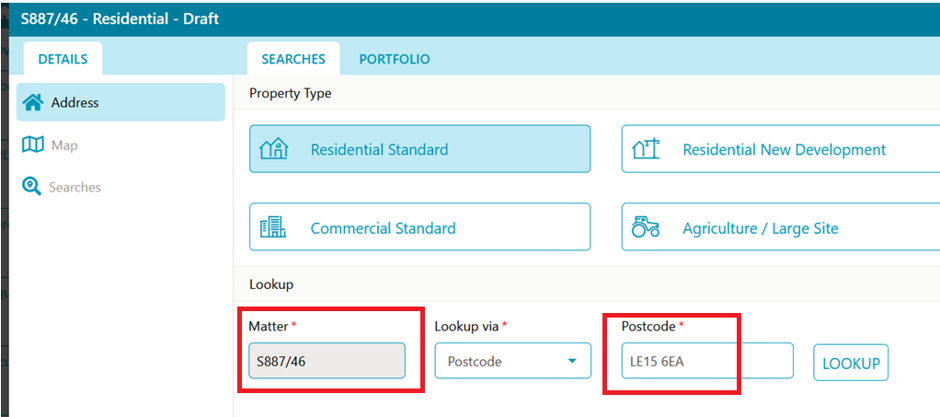940x417 pixels.
Task: Open the SEARCHES tab
Action: tap(293, 59)
